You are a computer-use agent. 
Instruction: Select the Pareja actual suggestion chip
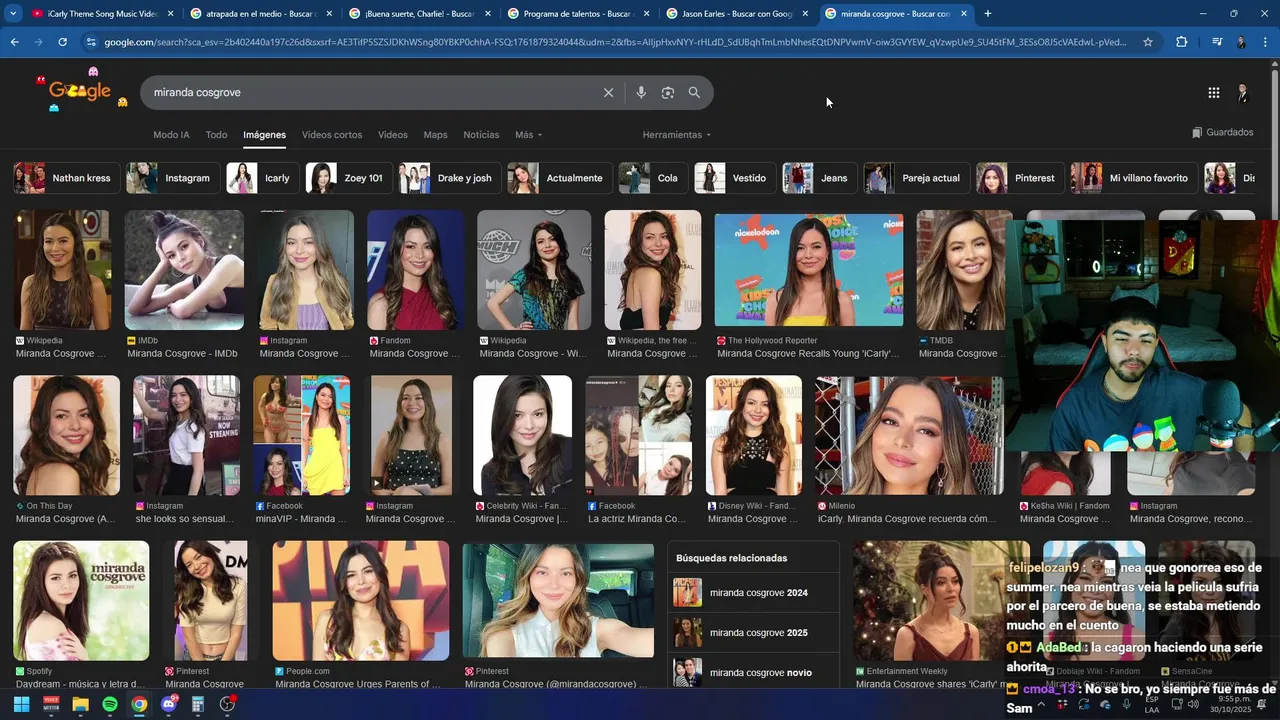click(x=917, y=178)
